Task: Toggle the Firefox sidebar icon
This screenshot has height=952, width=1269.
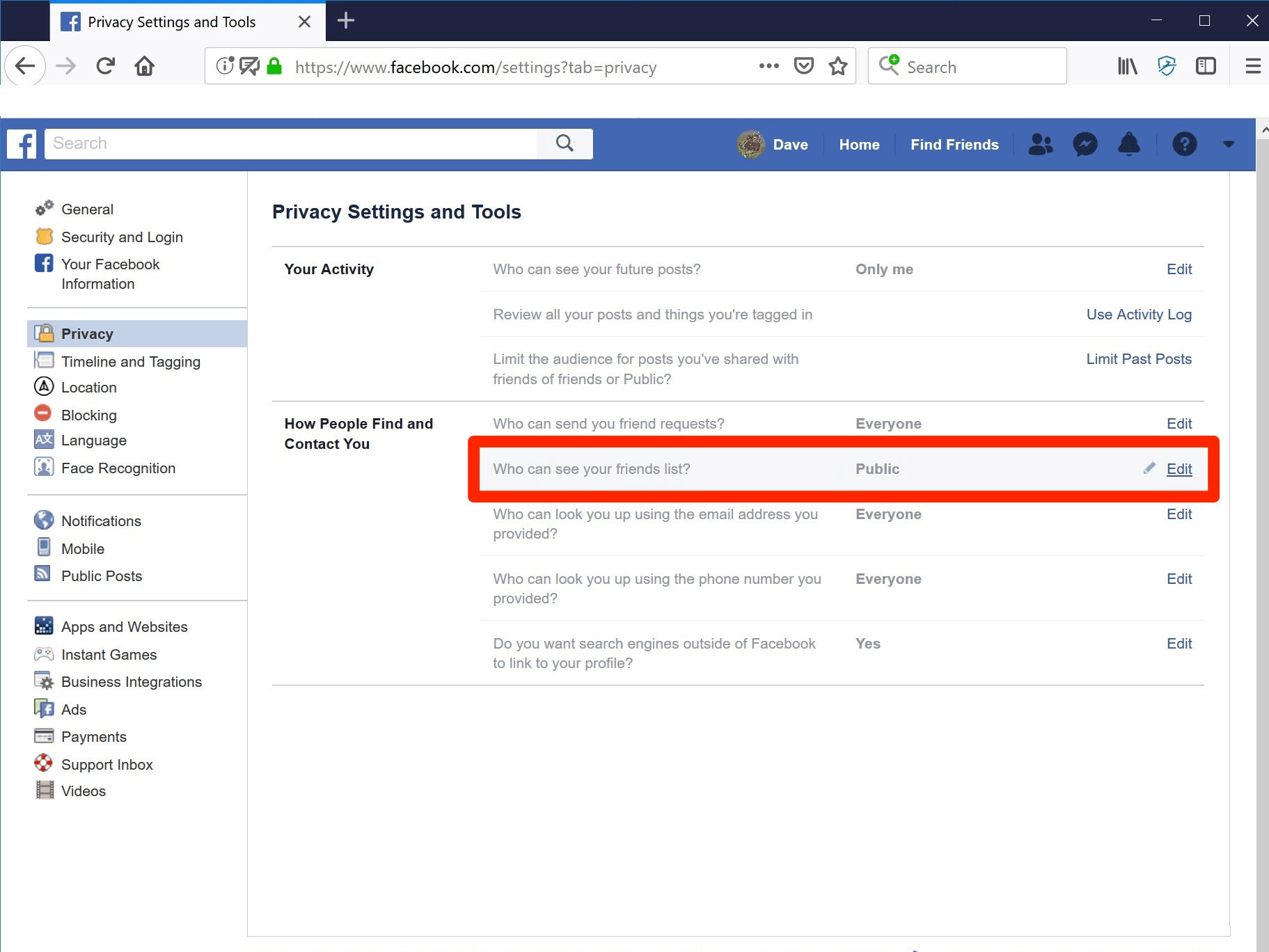Action: tap(1206, 66)
